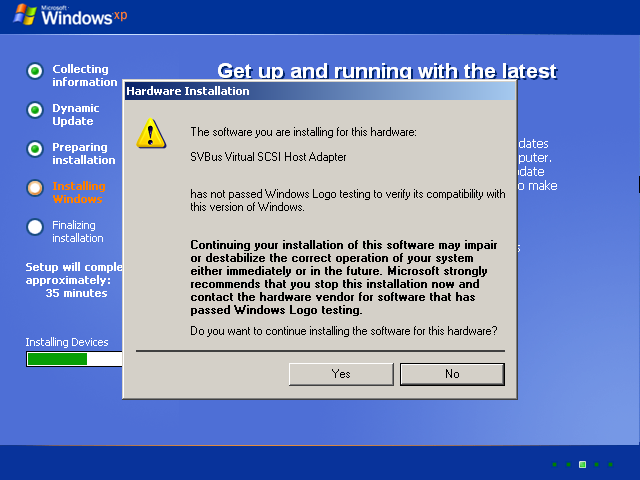
Task: Click the Dynamic Update label
Action: click(x=76, y=114)
